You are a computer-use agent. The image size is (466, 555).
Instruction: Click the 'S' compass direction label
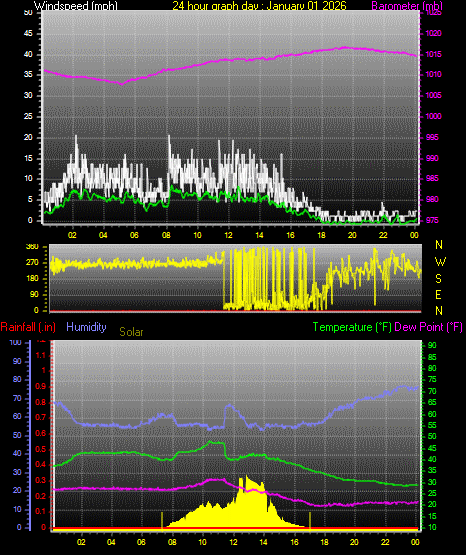[x=438, y=279]
